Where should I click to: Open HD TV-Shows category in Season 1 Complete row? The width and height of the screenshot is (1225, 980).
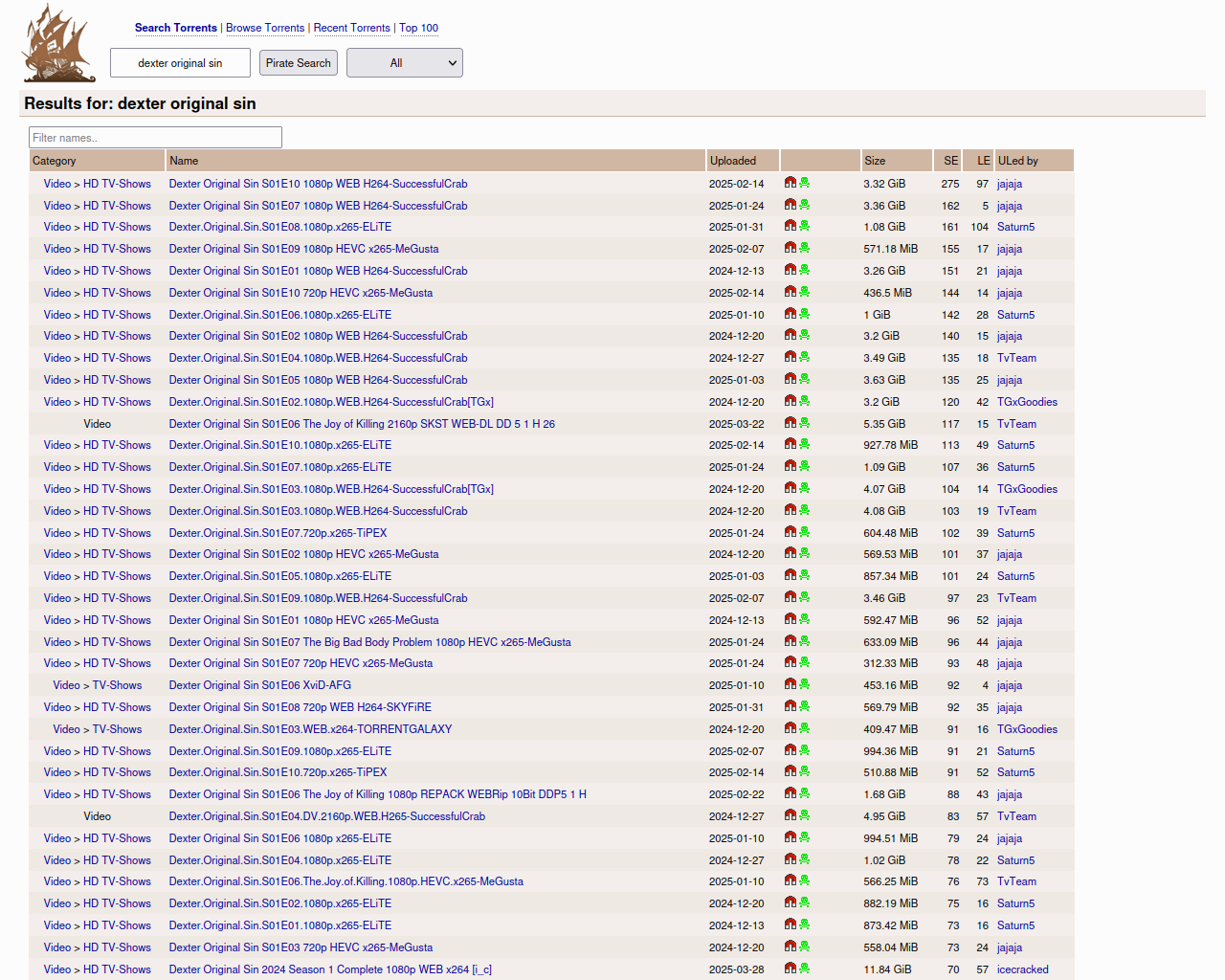[x=117, y=969]
